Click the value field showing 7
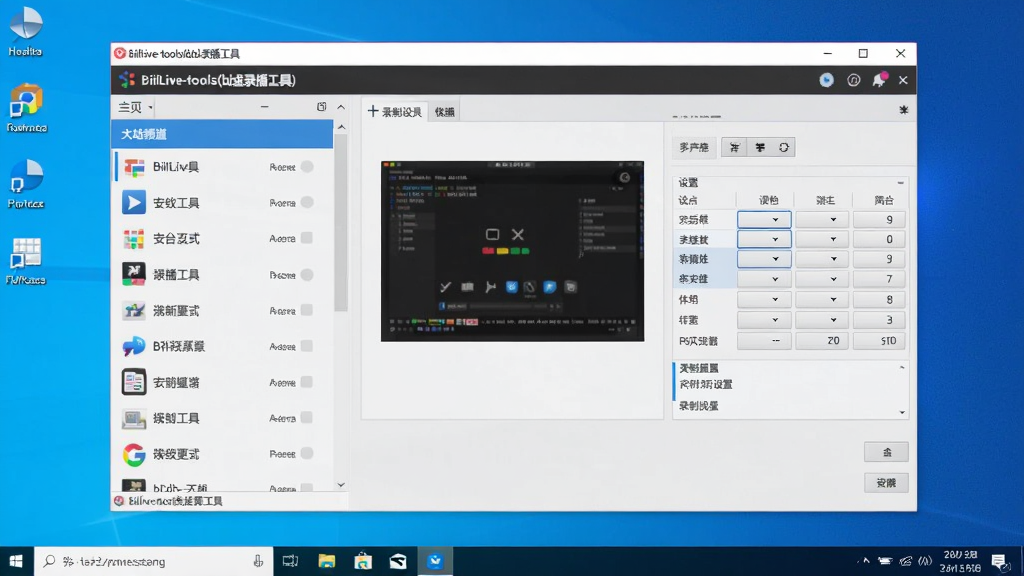 (880, 279)
